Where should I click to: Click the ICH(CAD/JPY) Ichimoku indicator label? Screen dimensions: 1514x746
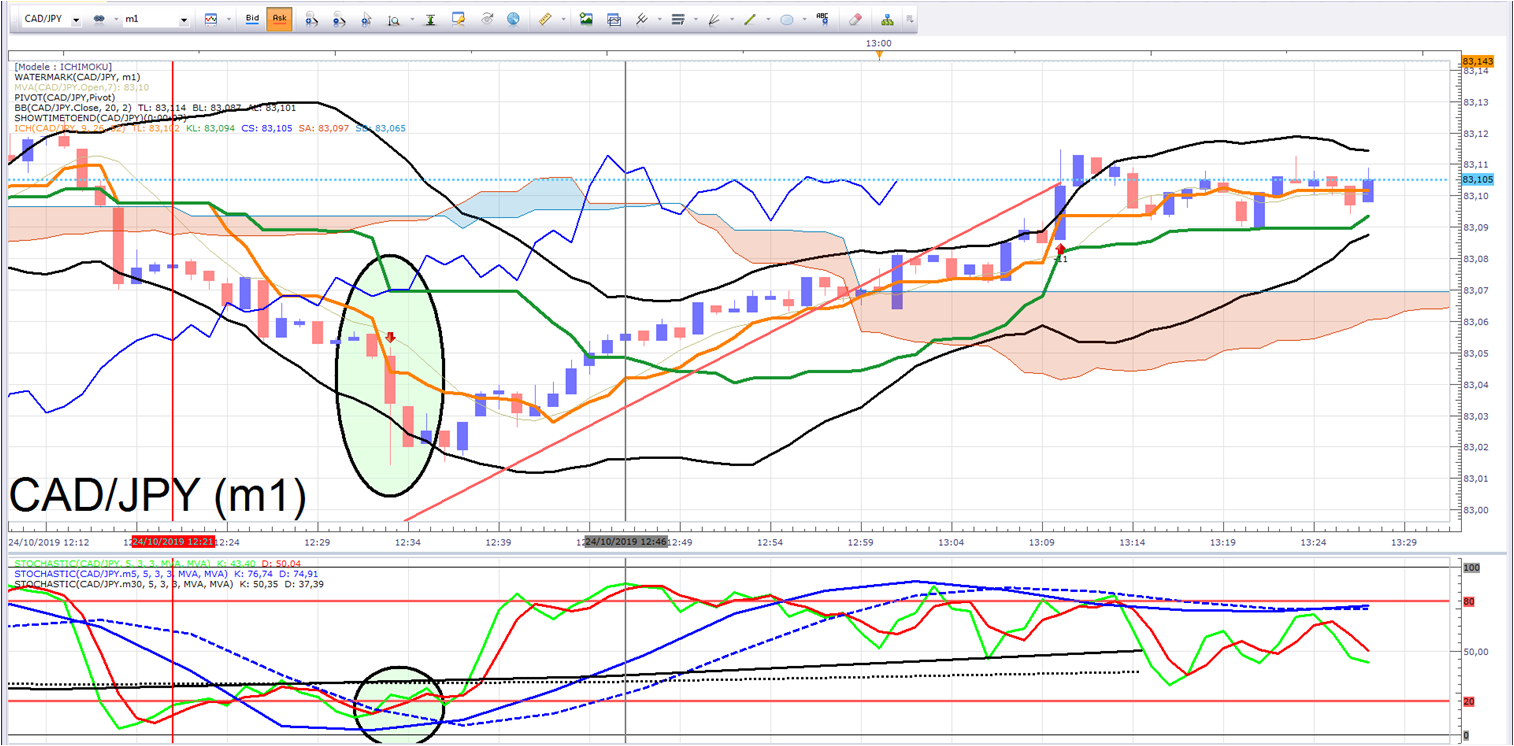tap(210, 128)
